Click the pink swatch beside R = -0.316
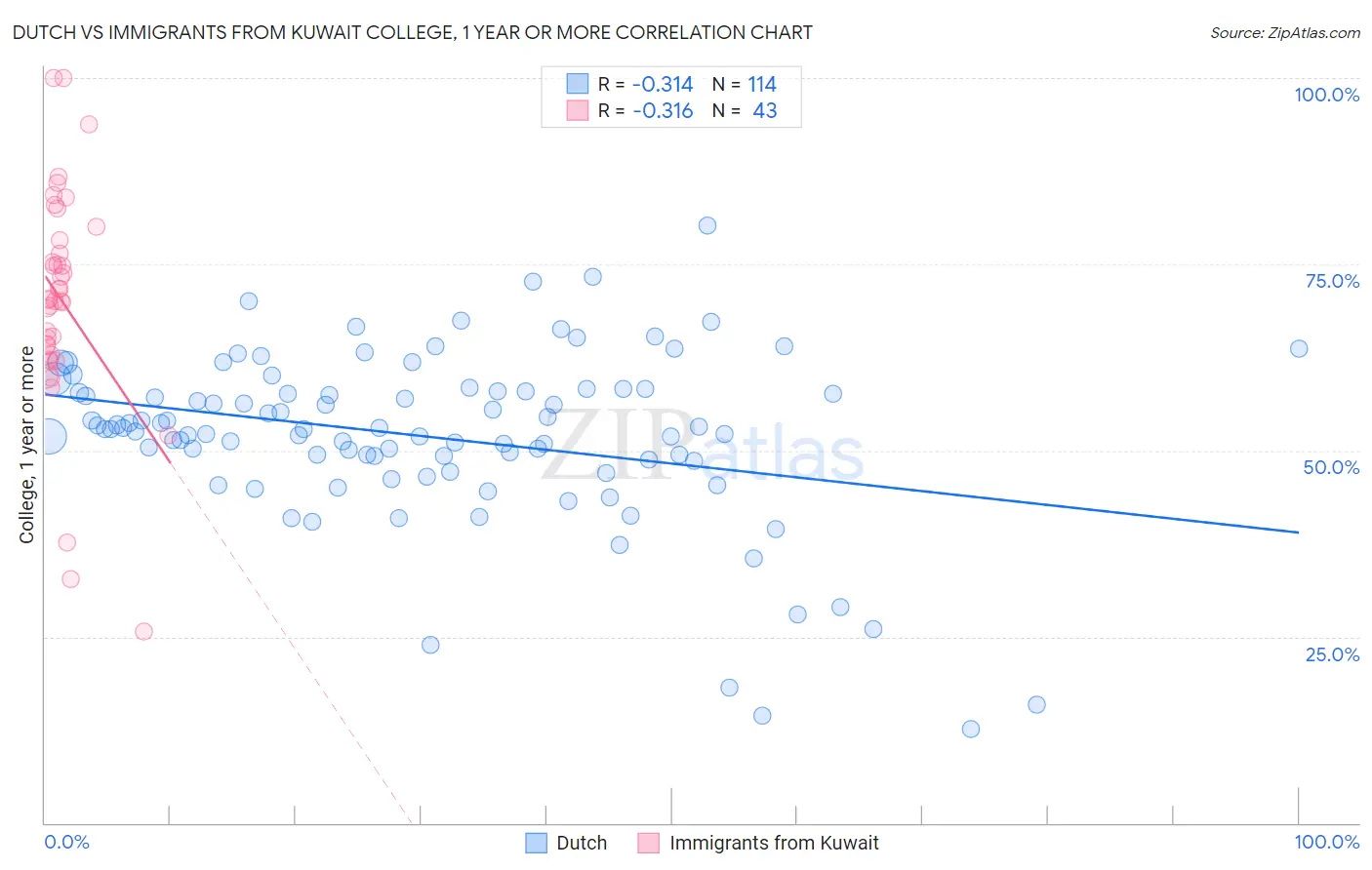The width and height of the screenshot is (1372, 870). tap(578, 110)
